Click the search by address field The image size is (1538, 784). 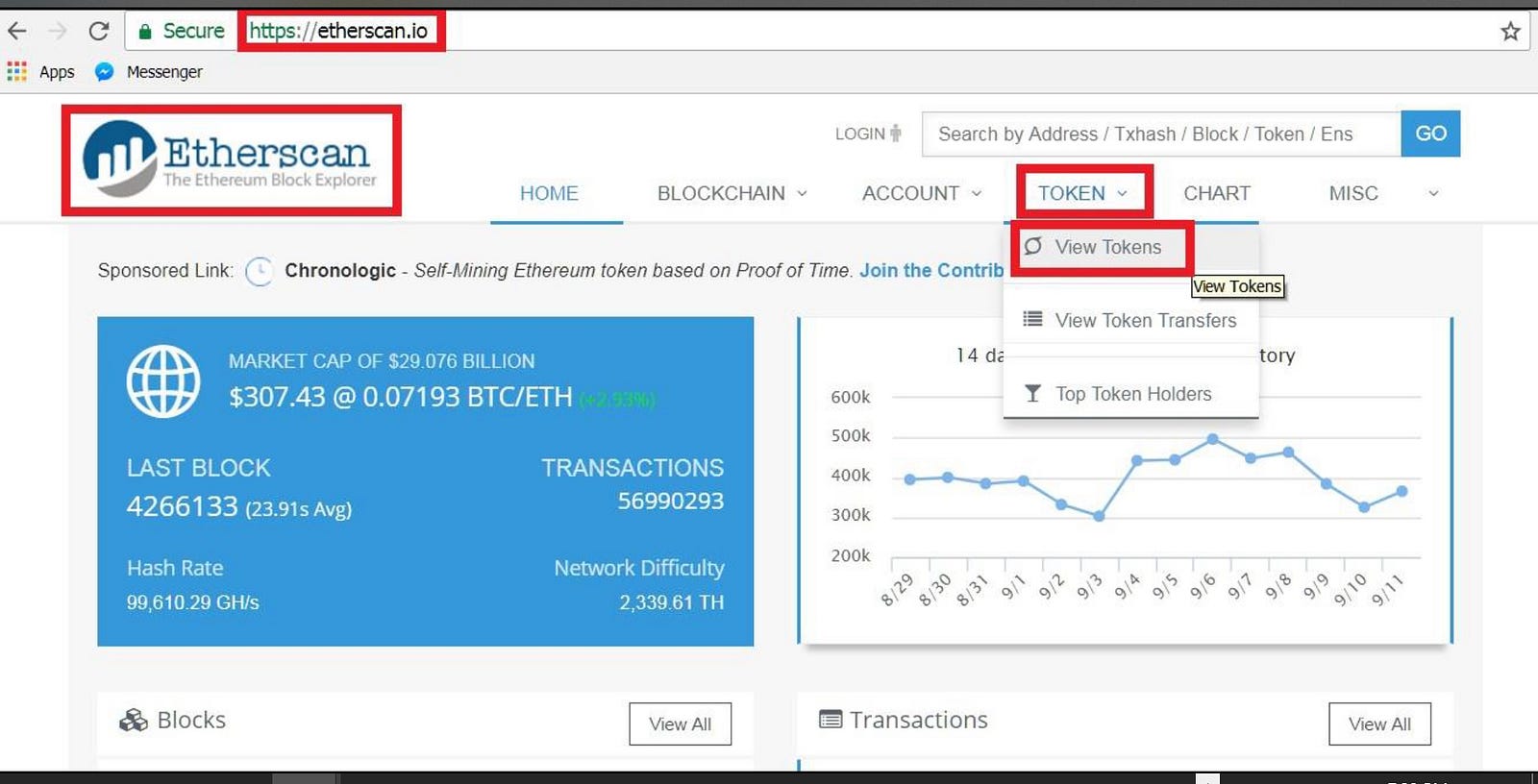pos(1161,134)
